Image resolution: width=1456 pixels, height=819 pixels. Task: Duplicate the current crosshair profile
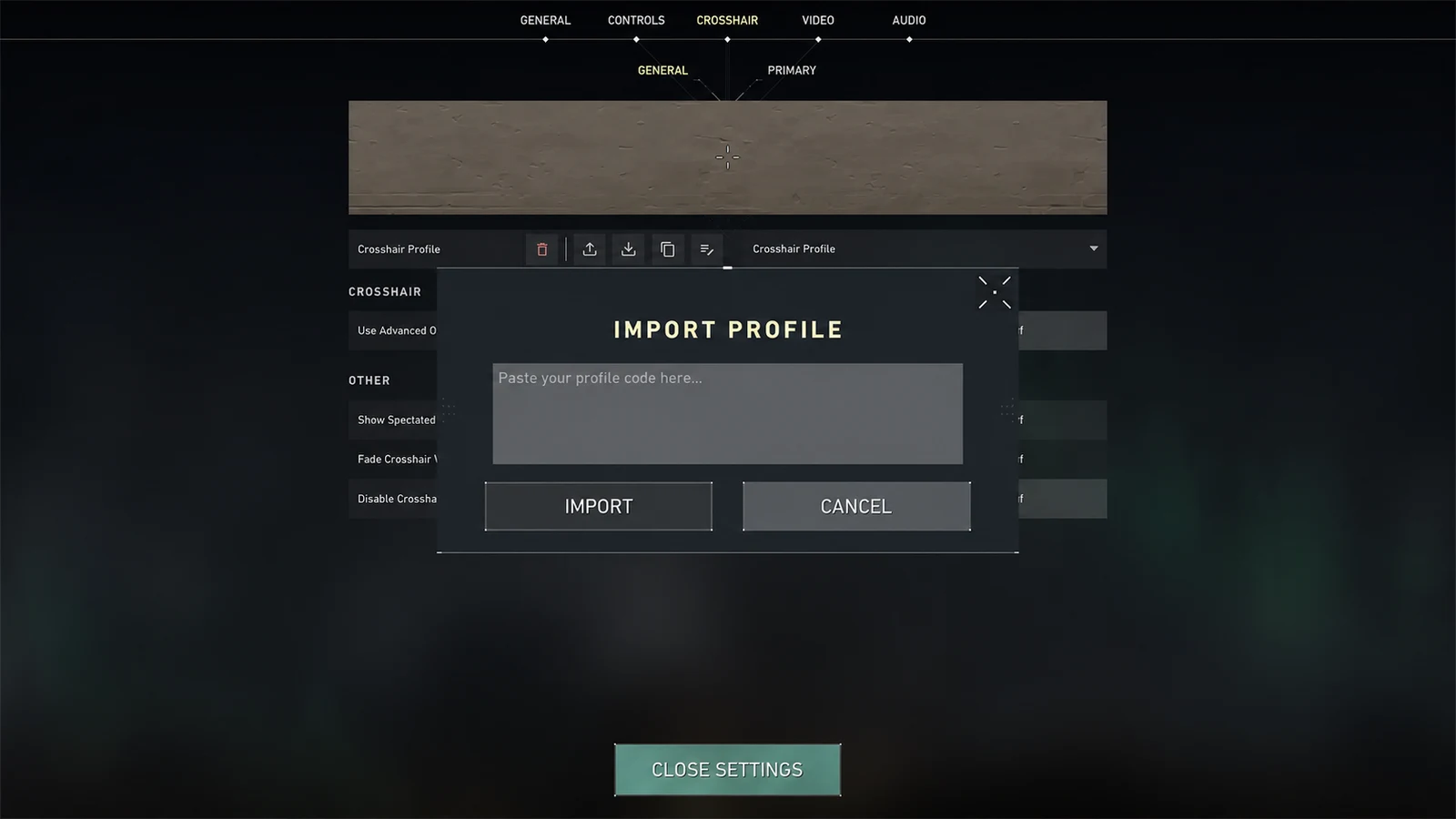[x=667, y=249]
